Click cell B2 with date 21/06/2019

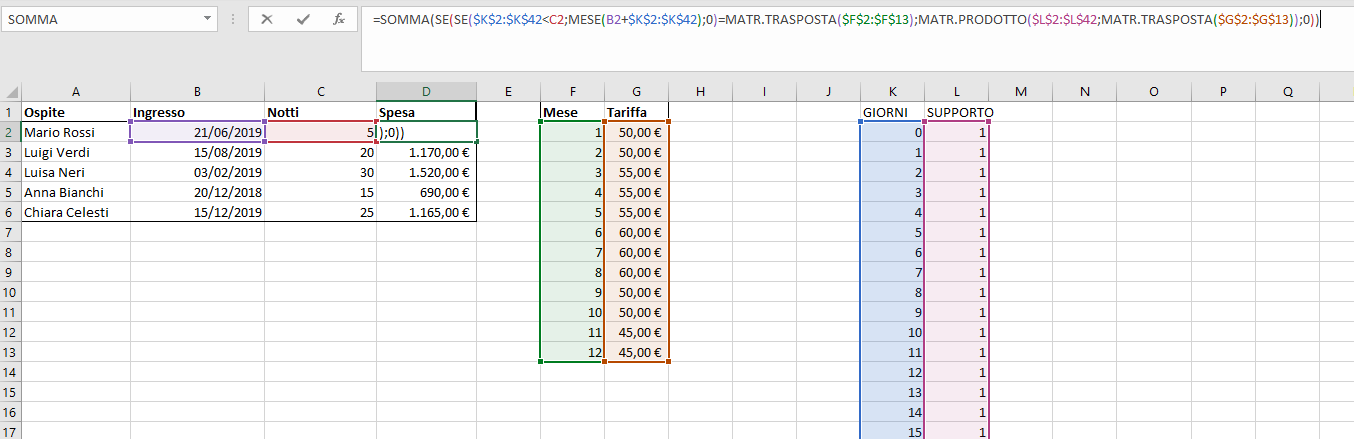(198, 132)
